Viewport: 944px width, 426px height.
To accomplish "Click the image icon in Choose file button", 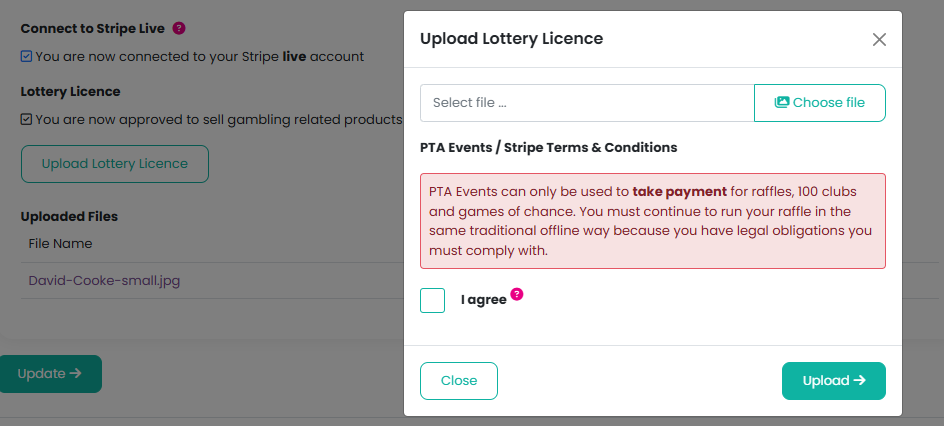I will (x=782, y=102).
